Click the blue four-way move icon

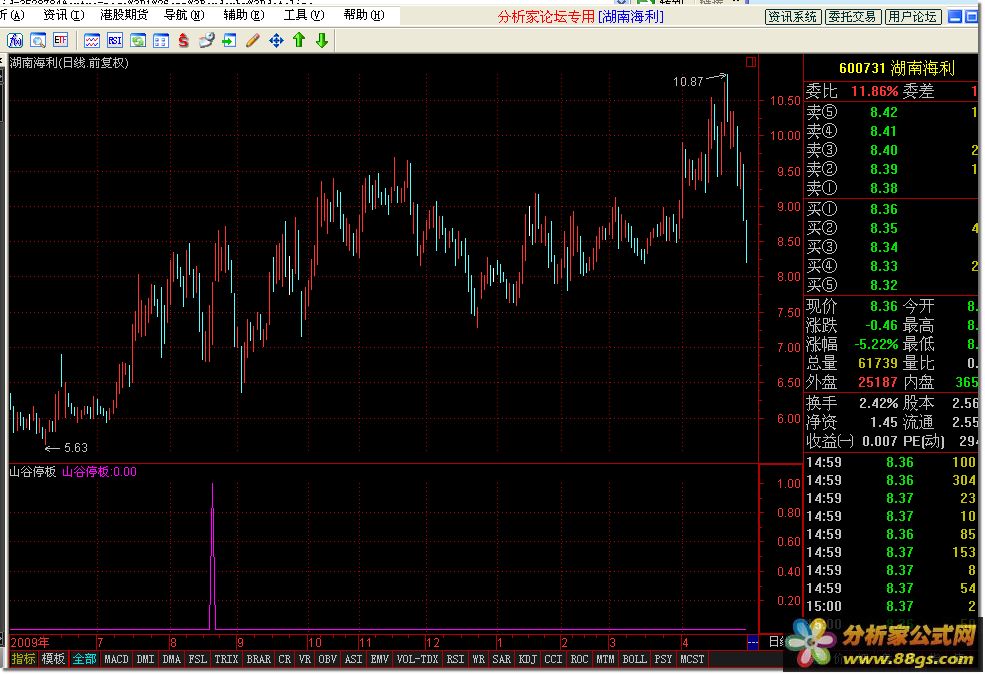[276, 41]
